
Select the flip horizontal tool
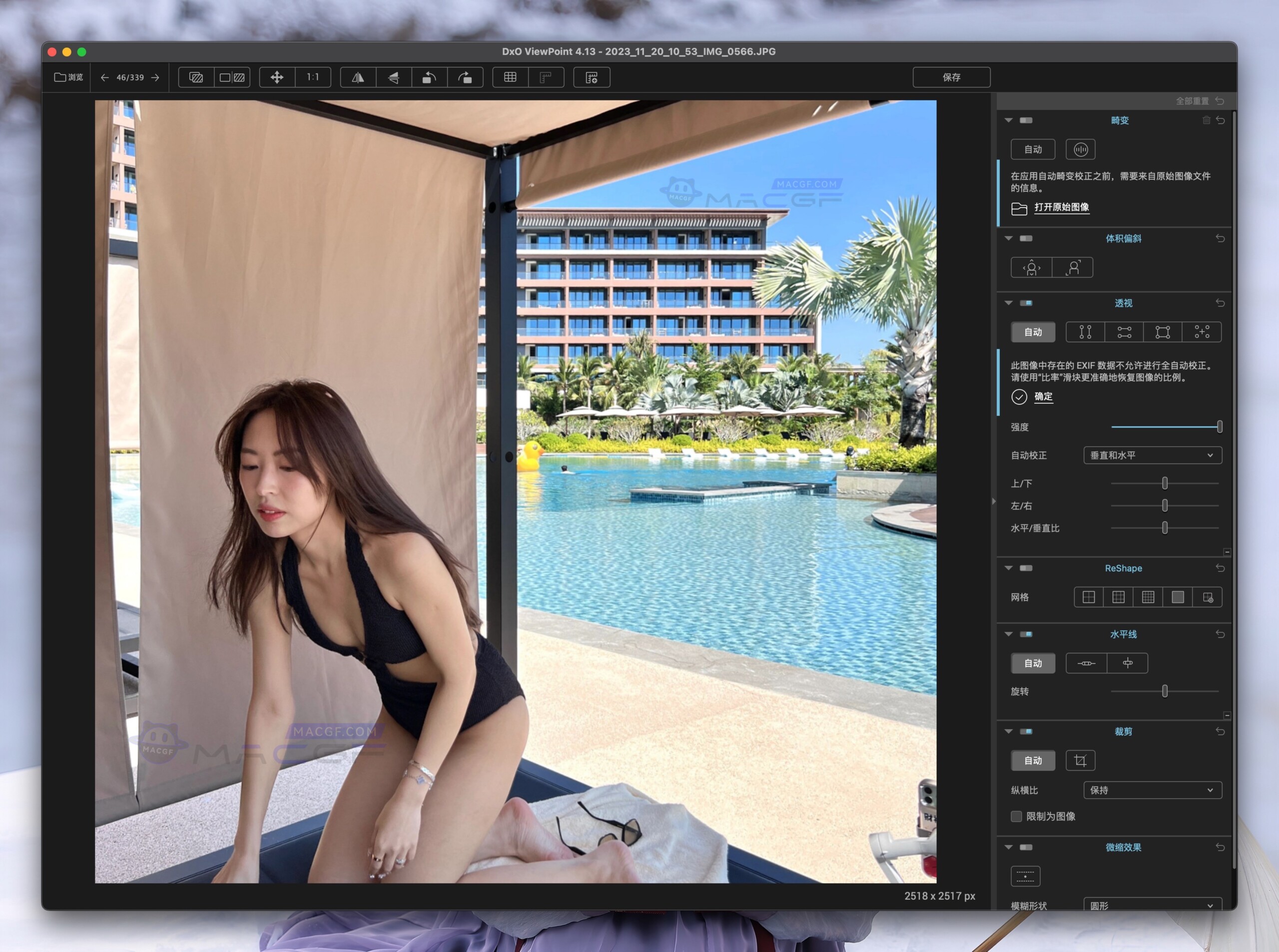(357, 77)
